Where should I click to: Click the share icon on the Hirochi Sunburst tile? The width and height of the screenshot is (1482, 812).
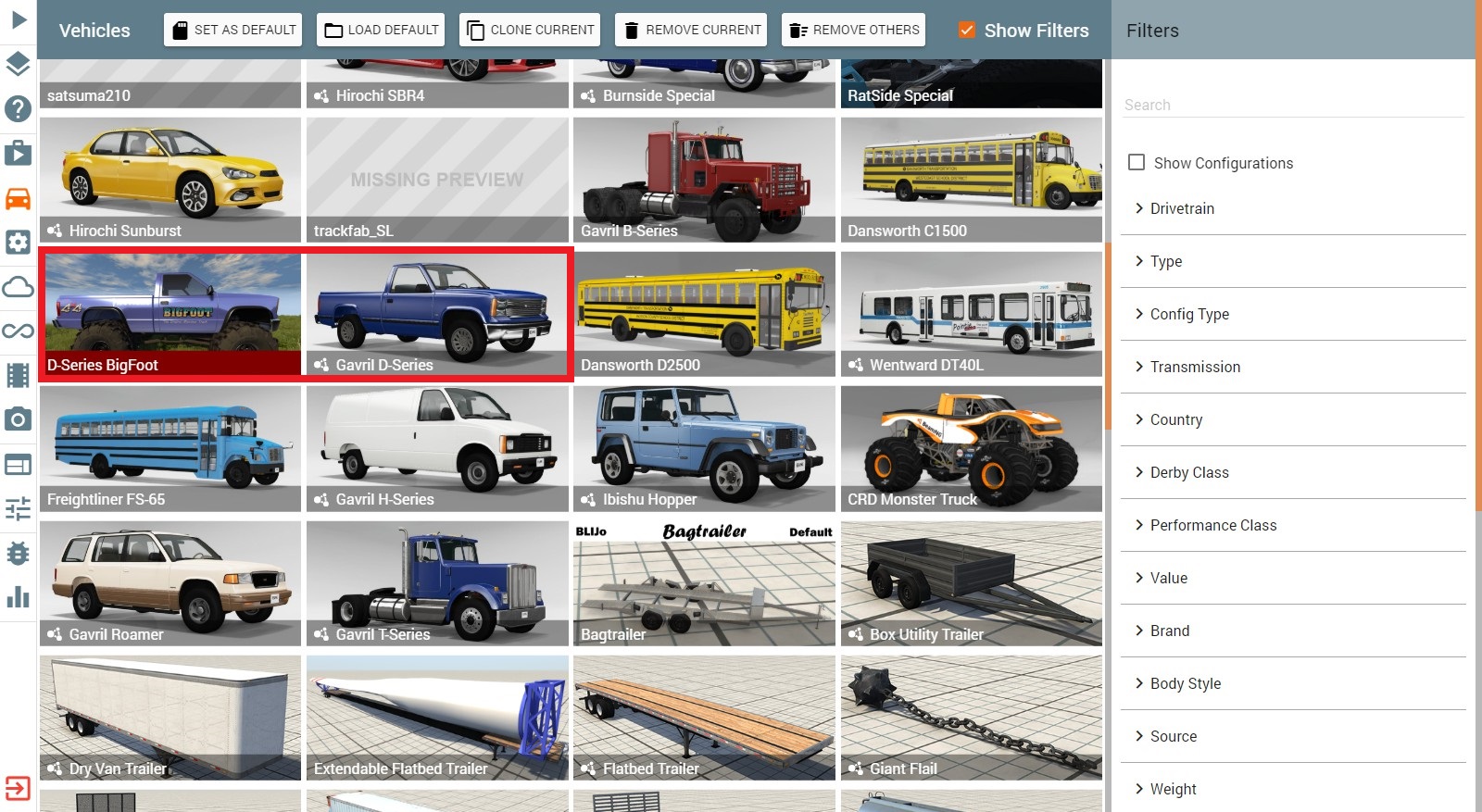[x=55, y=231]
